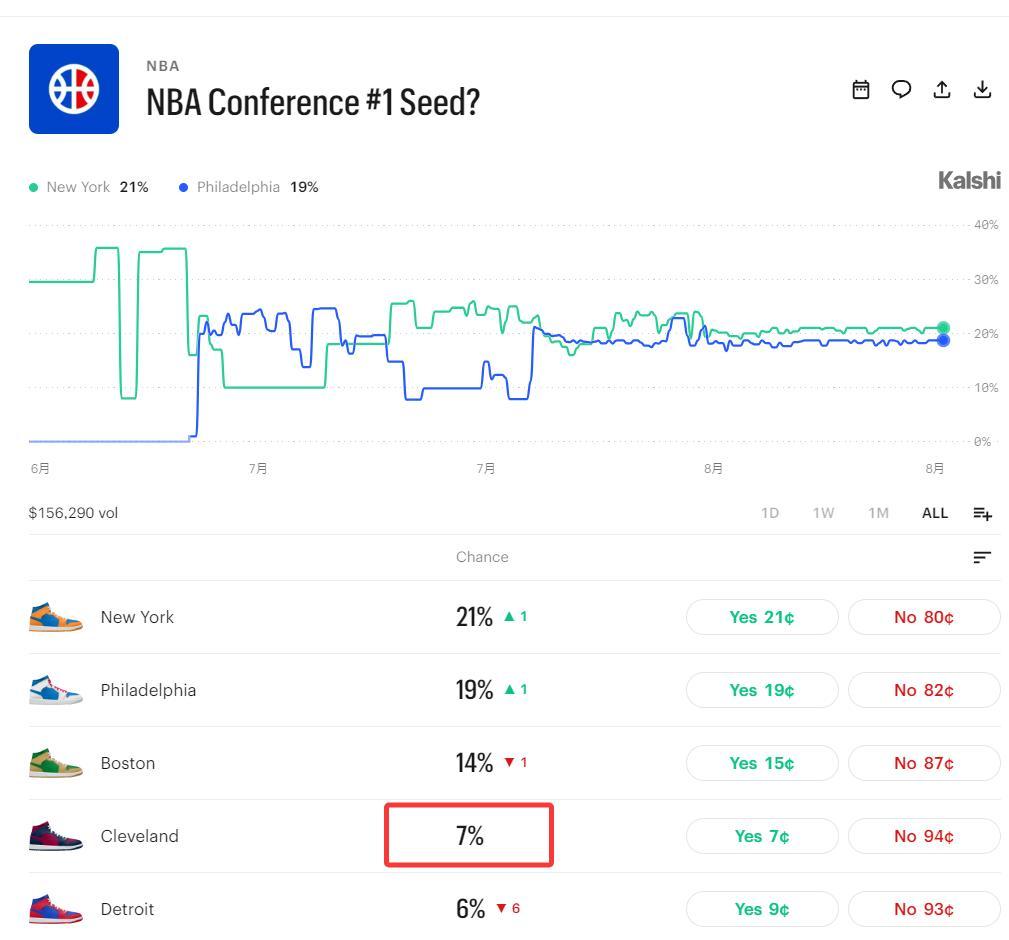Click the Detroit market row name
This screenshot has height=940, width=1009.
point(127,909)
